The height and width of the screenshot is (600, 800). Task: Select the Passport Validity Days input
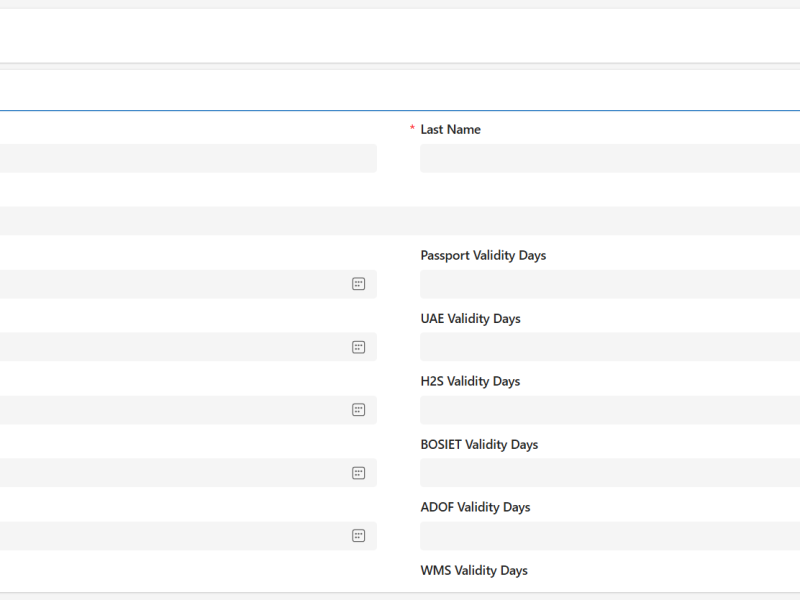(610, 284)
